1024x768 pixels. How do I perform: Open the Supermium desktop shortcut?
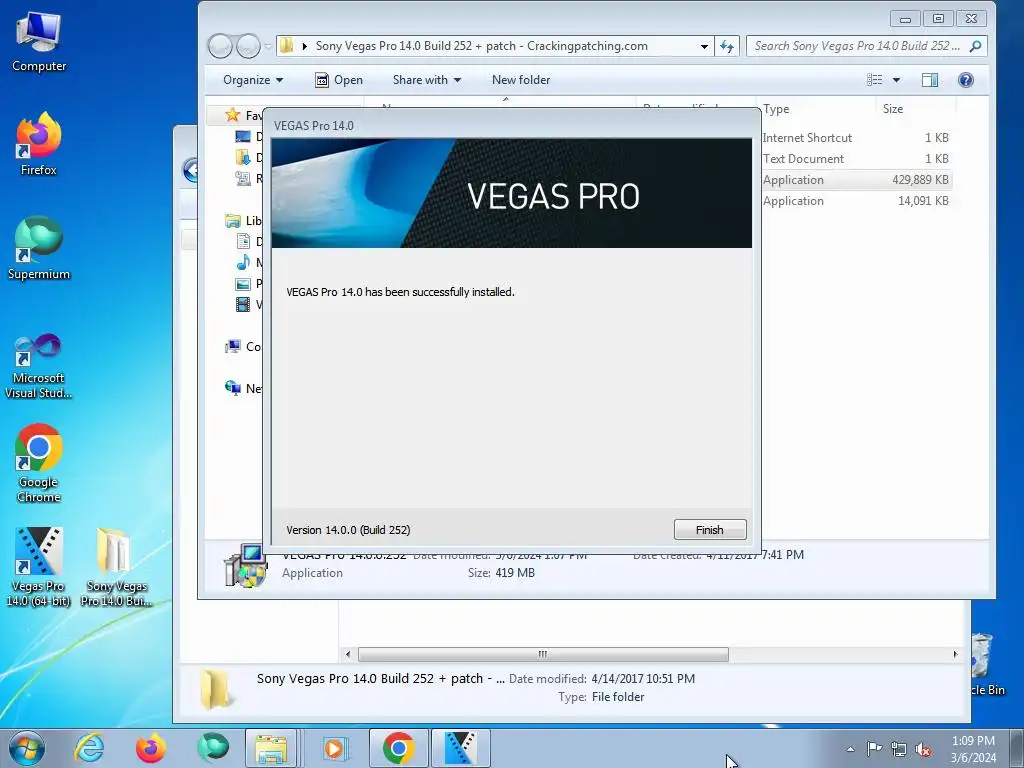[39, 249]
